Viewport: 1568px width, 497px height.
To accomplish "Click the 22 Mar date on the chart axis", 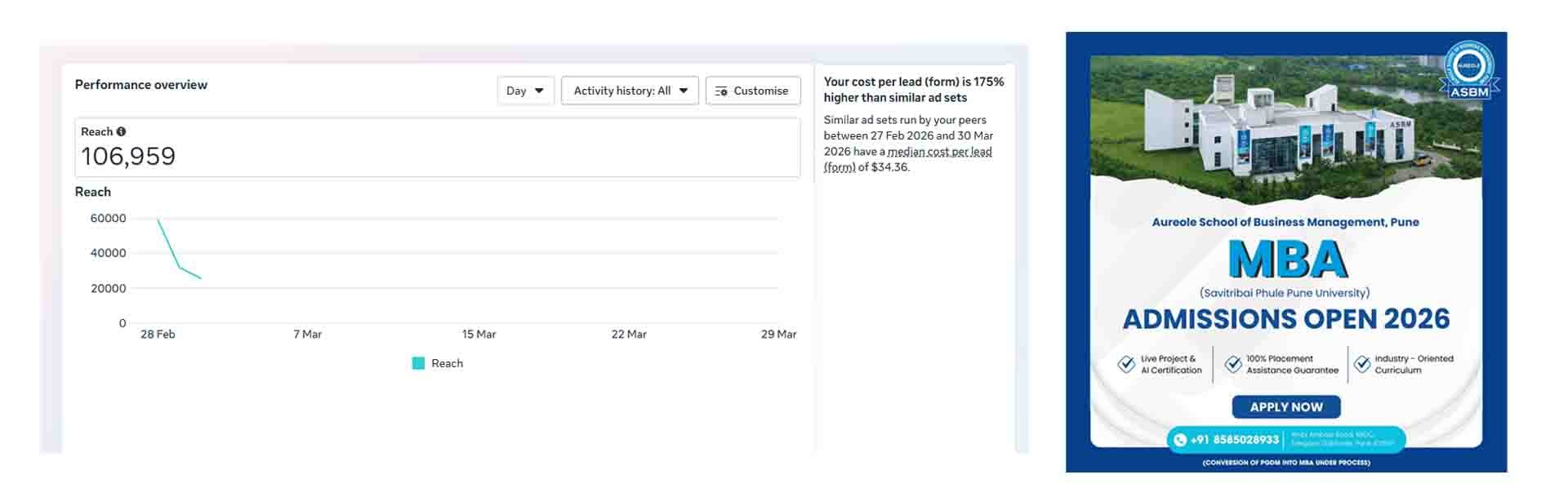I will pyautogui.click(x=629, y=334).
